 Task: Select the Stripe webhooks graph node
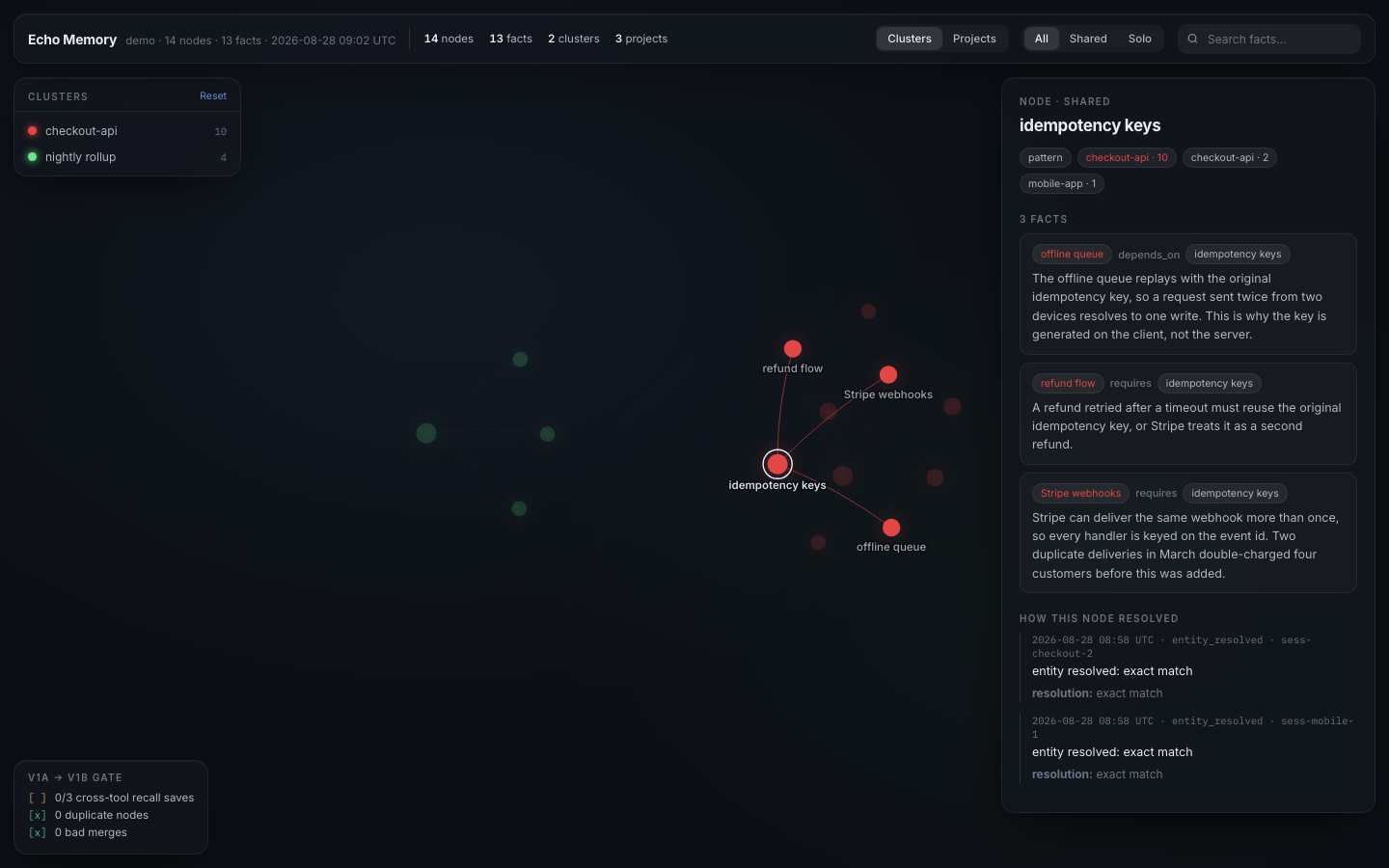pyautogui.click(x=888, y=374)
